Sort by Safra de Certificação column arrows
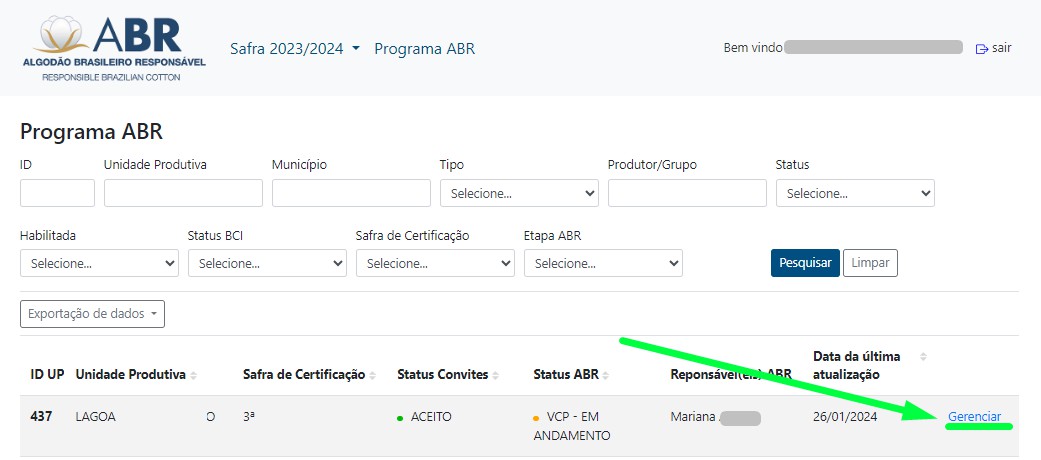 (x=373, y=375)
